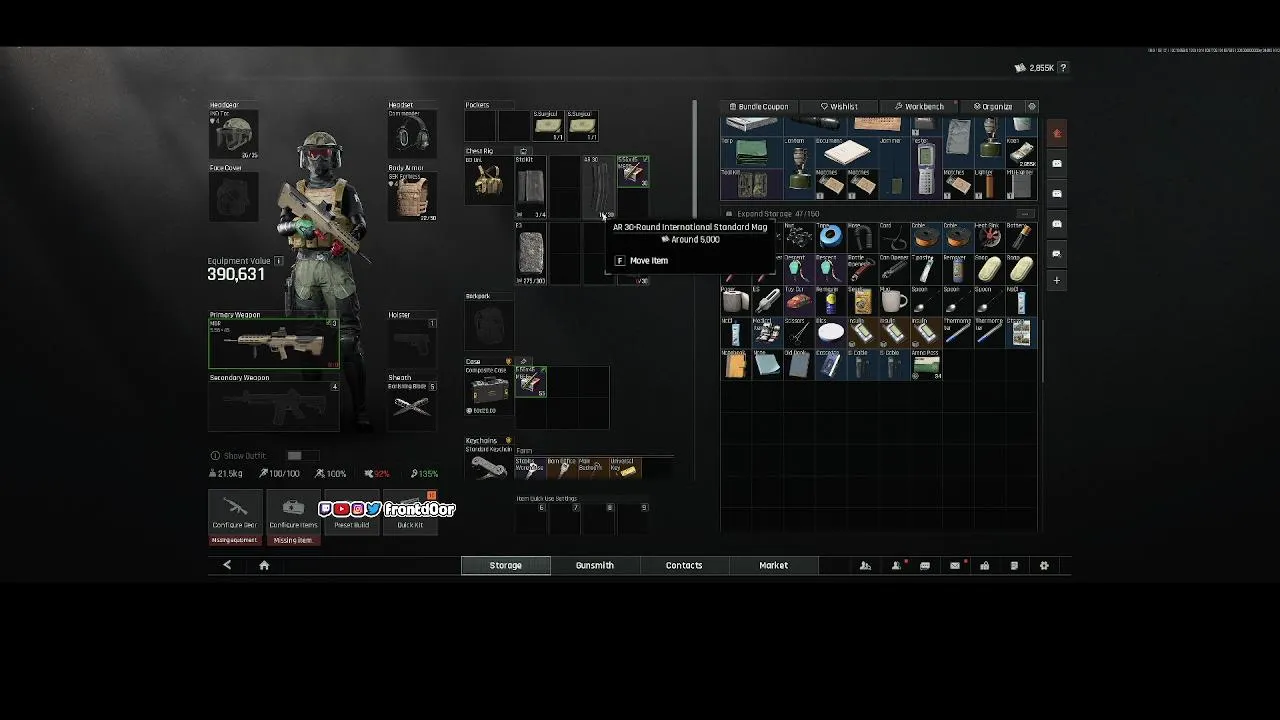Select the Tape item in storage
Screen dimensions: 1280x720
point(830,238)
